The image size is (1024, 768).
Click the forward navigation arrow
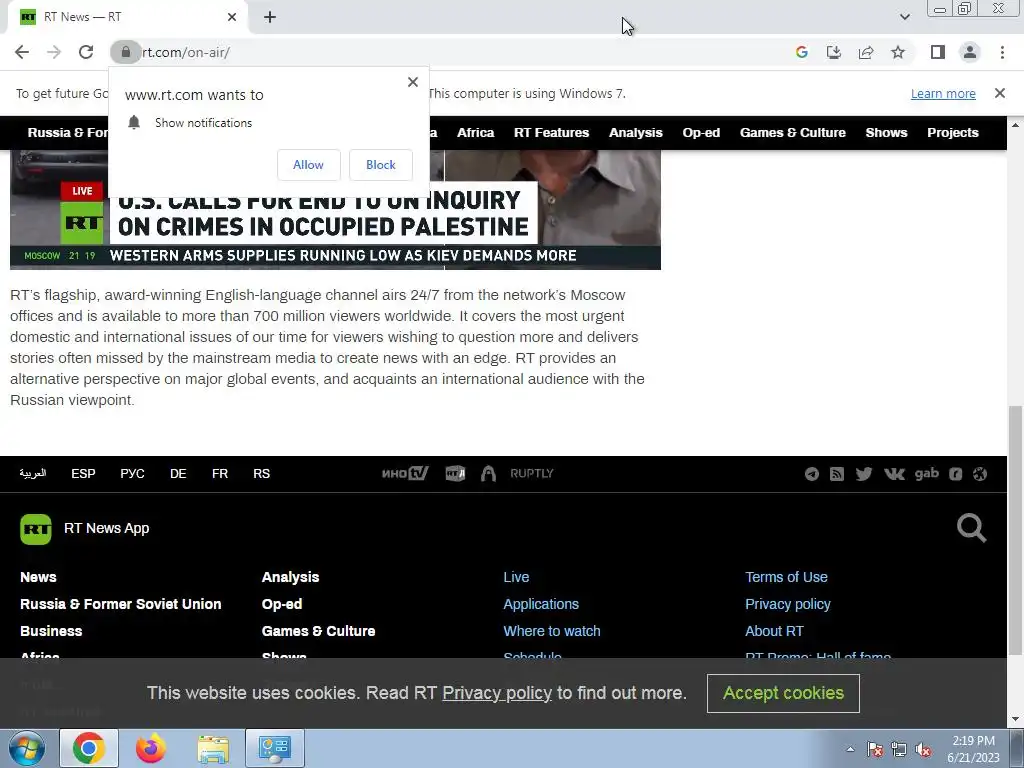tap(54, 52)
